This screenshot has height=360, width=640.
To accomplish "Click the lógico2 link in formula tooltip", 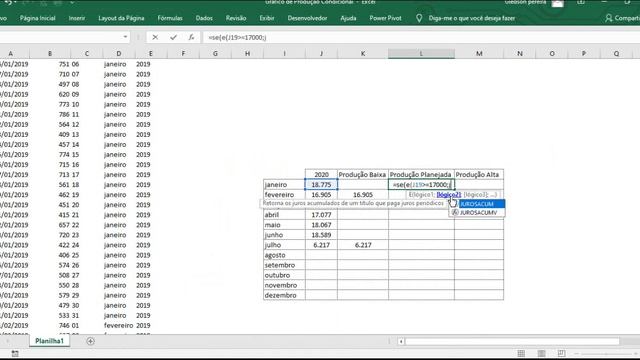I will click(x=449, y=195).
